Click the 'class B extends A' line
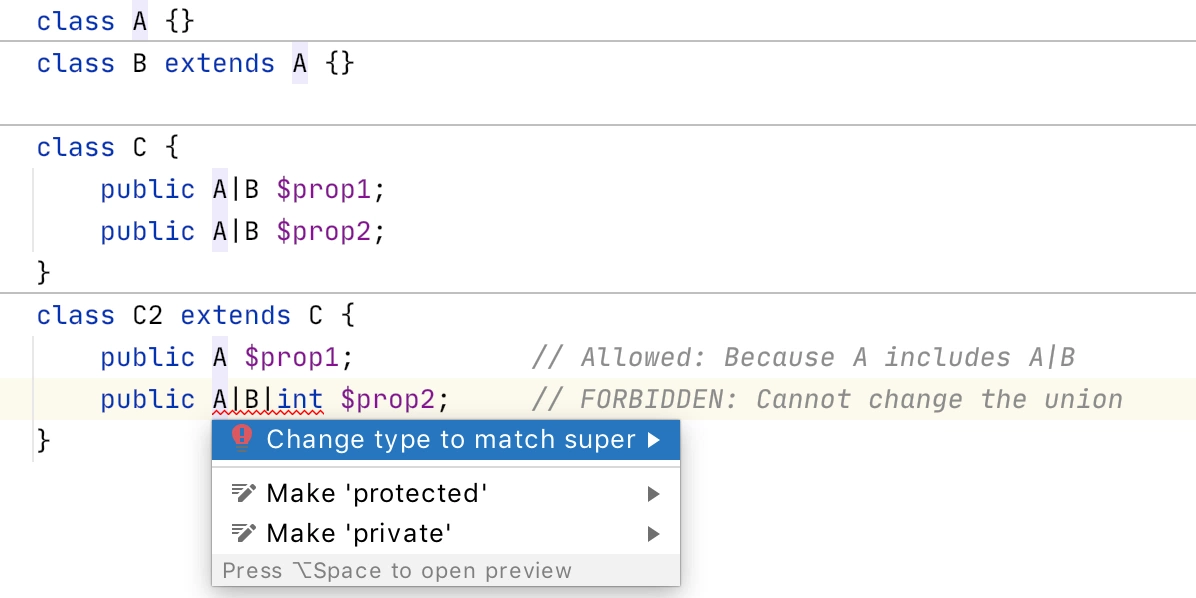This screenshot has height=598, width=1196. point(195,63)
